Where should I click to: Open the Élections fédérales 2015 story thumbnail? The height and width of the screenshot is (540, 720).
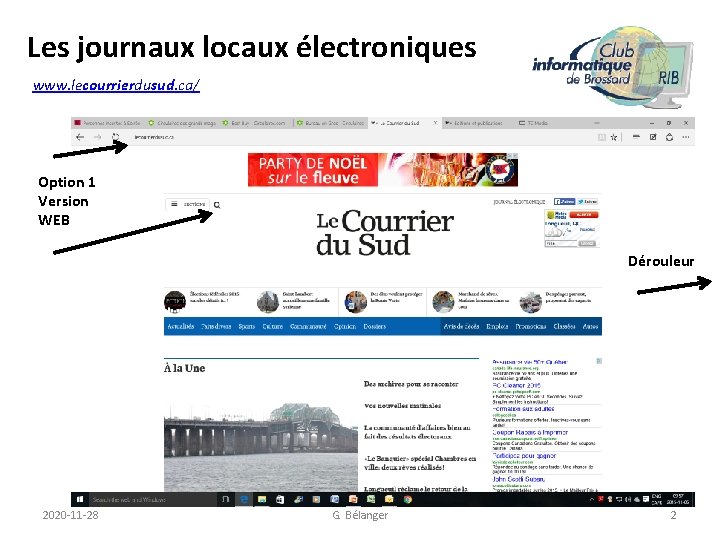coord(175,302)
